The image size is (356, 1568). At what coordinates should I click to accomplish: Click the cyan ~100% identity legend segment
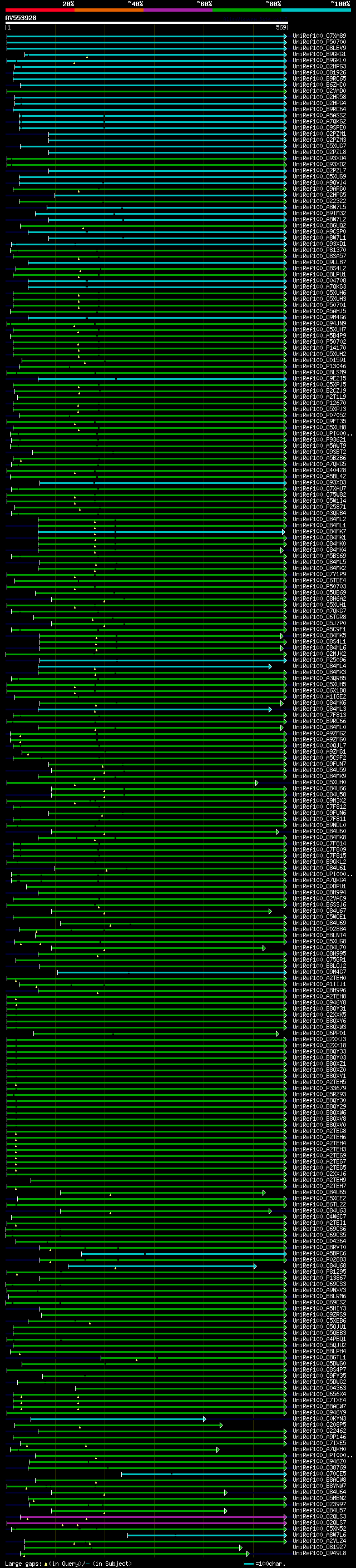(317, 10)
